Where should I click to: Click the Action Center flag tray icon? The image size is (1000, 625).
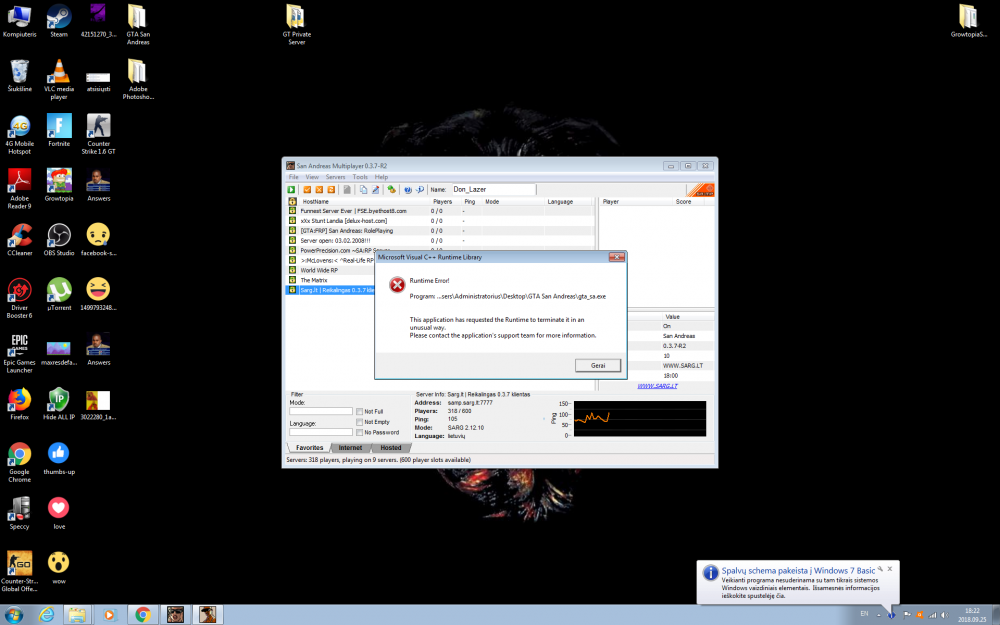pyautogui.click(x=906, y=615)
